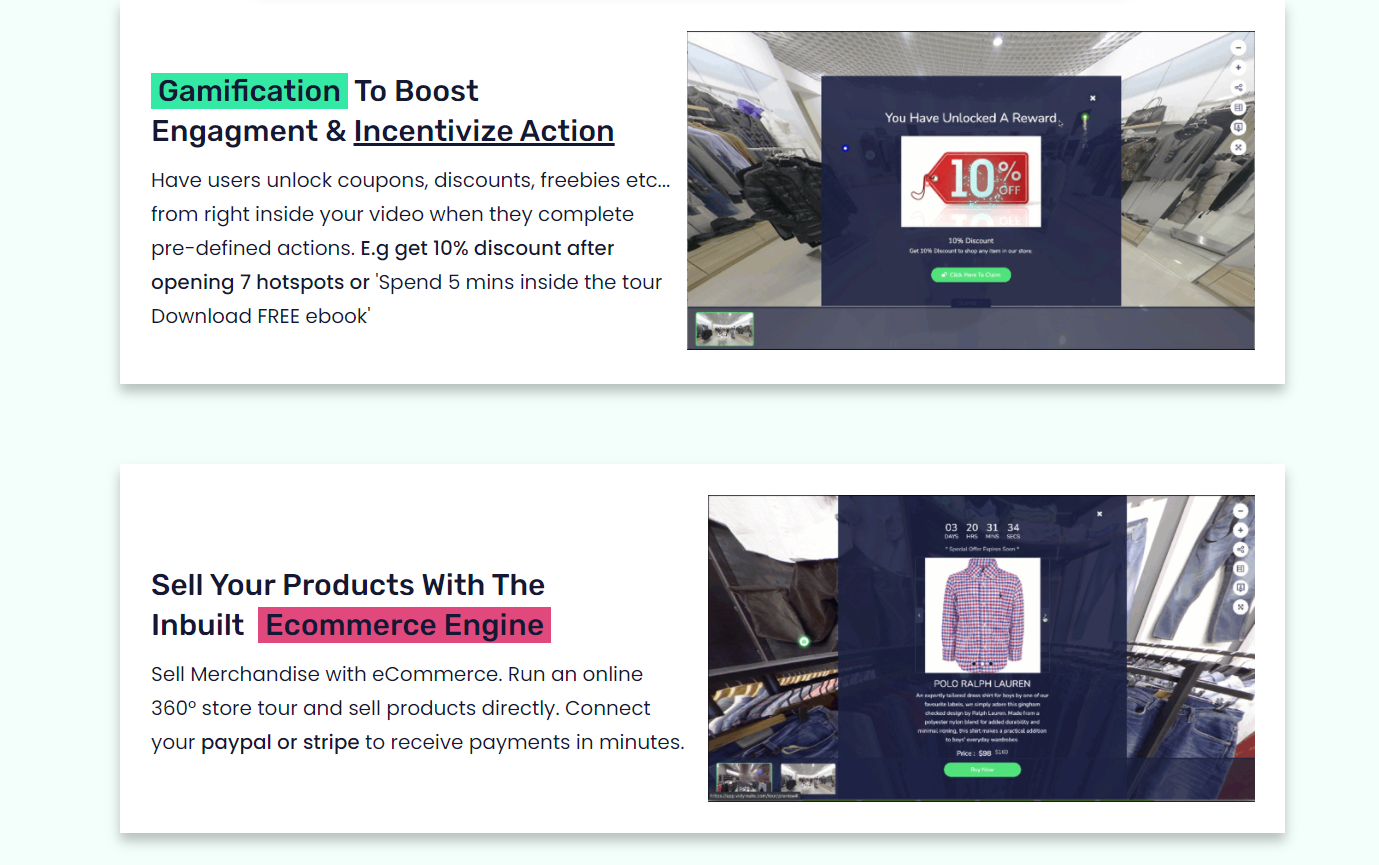1379x865 pixels.
Task: Toggle fullscreen icon in Polo shirt viewer
Action: (x=1240, y=606)
